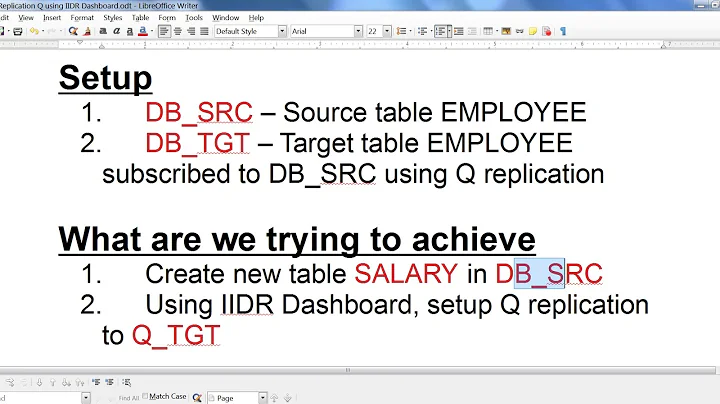Toggle the second list formatting icon
Image resolution: width=720 pixels, height=404 pixels.
tap(422, 31)
